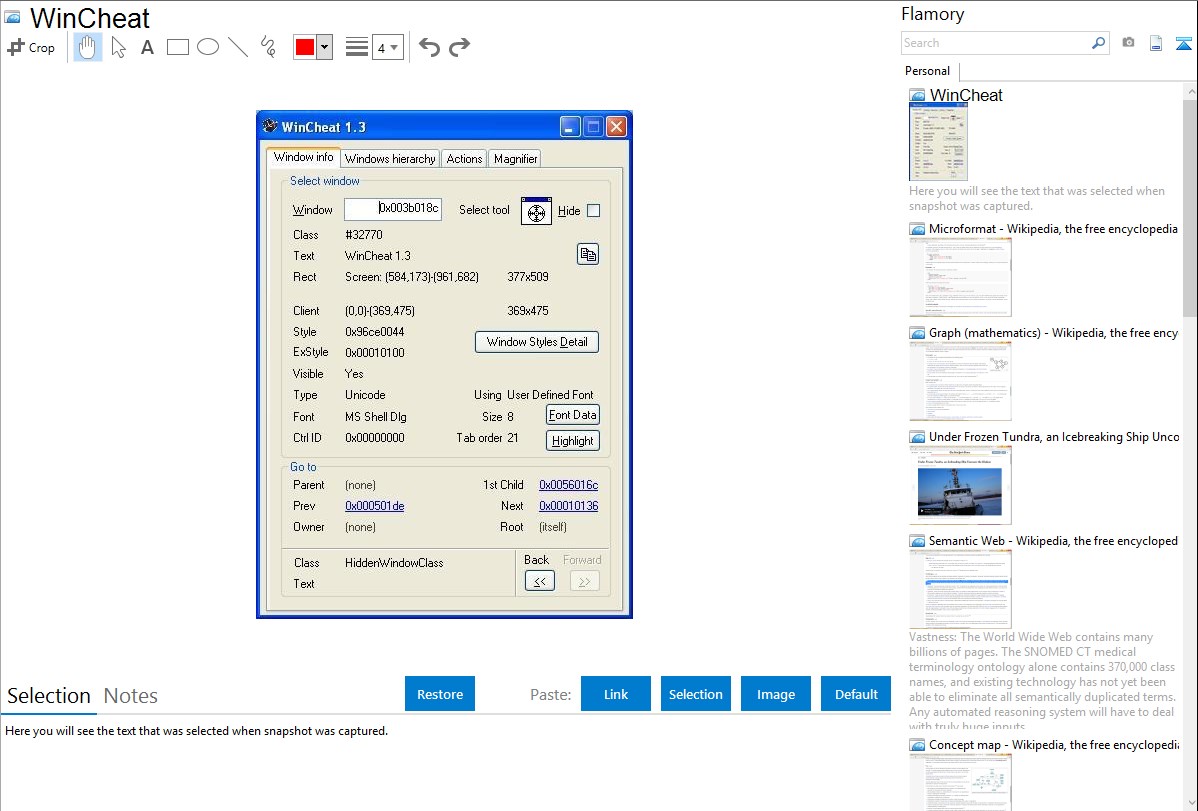Click the copy info icon in WinCheat
This screenshot has width=1198, height=811.
(588, 255)
